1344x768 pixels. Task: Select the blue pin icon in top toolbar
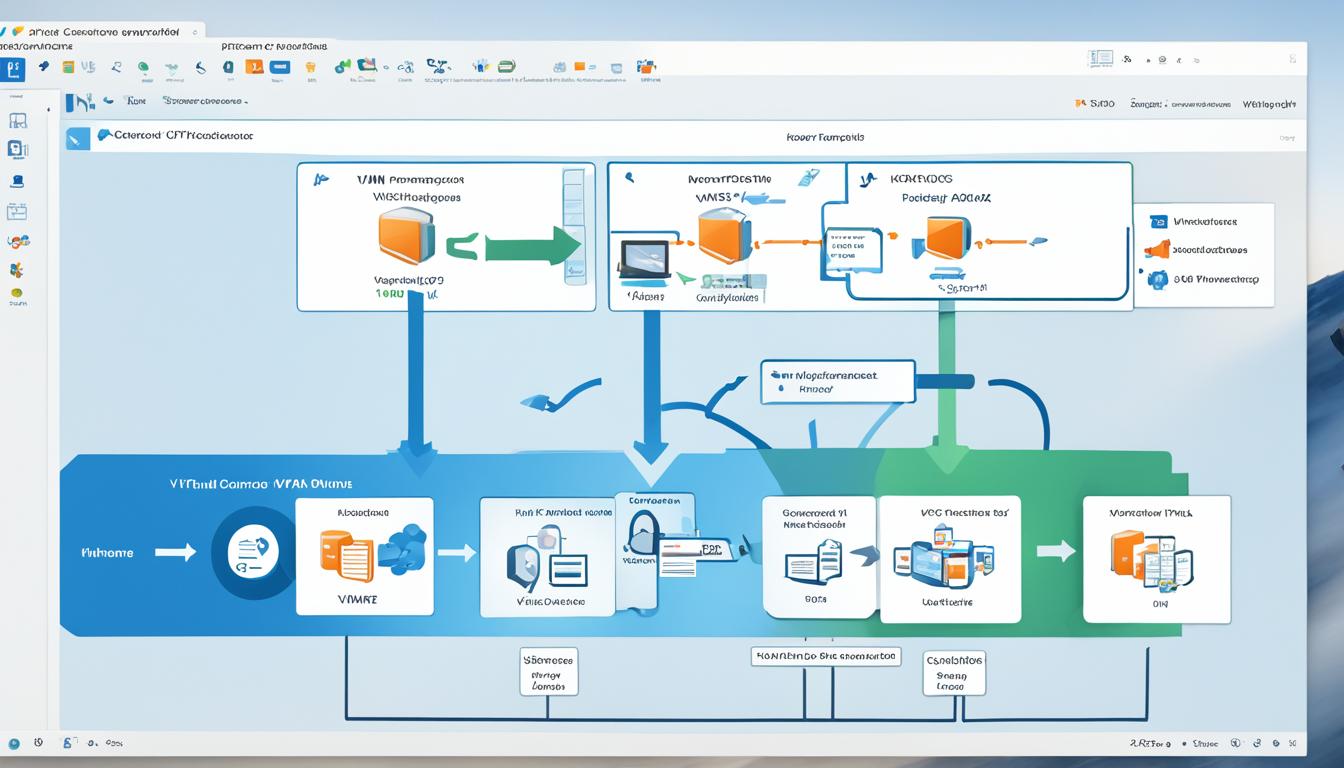tap(43, 67)
